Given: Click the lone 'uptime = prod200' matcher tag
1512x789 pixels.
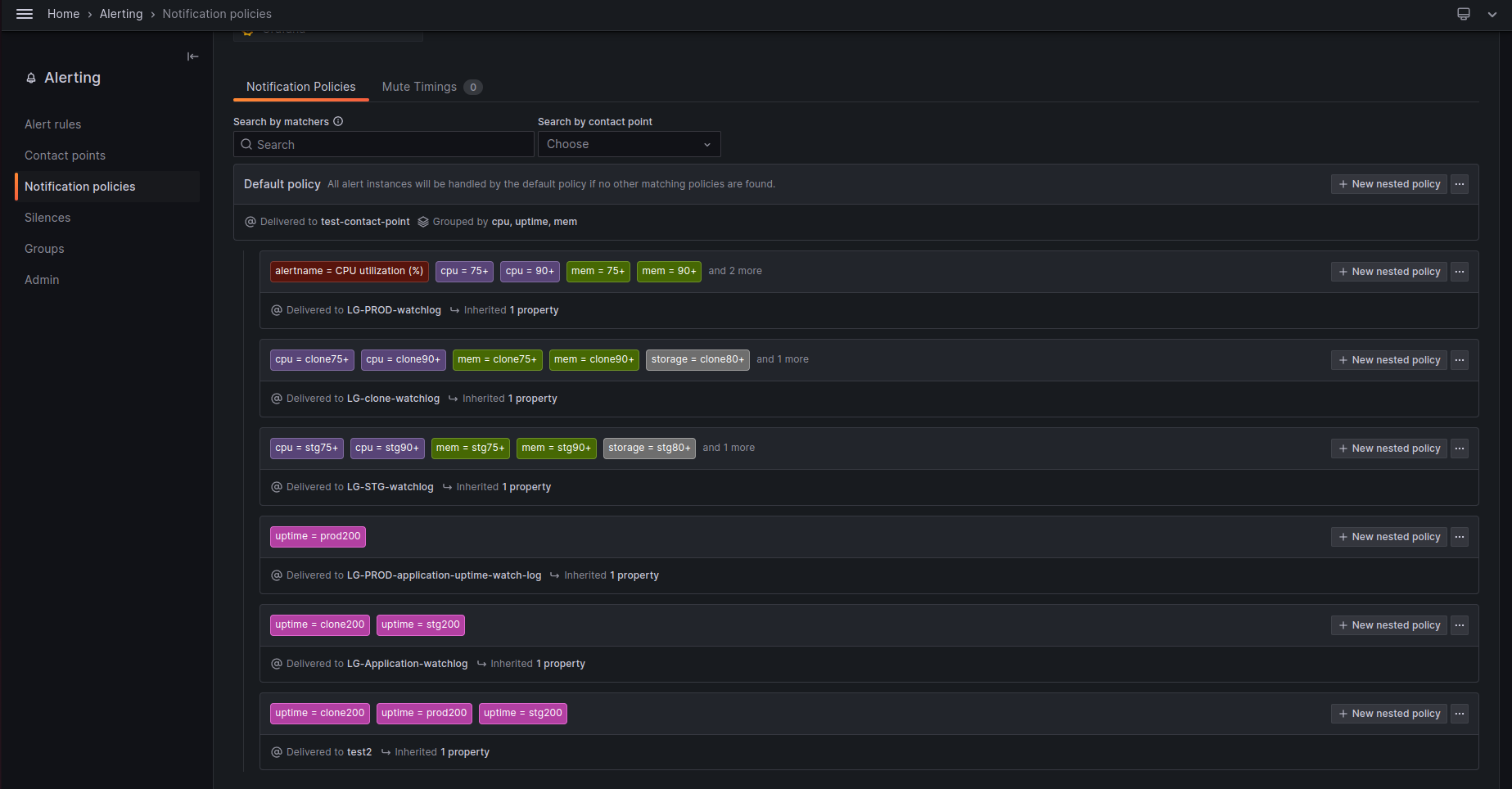Looking at the screenshot, I should pos(318,536).
